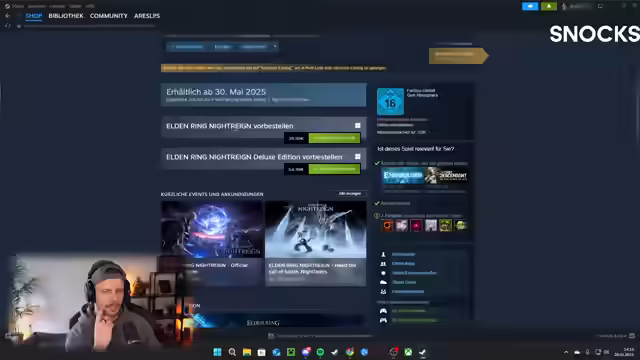Click first friend avatar with orange ring
This screenshot has width=640, height=360.
(x=388, y=225)
